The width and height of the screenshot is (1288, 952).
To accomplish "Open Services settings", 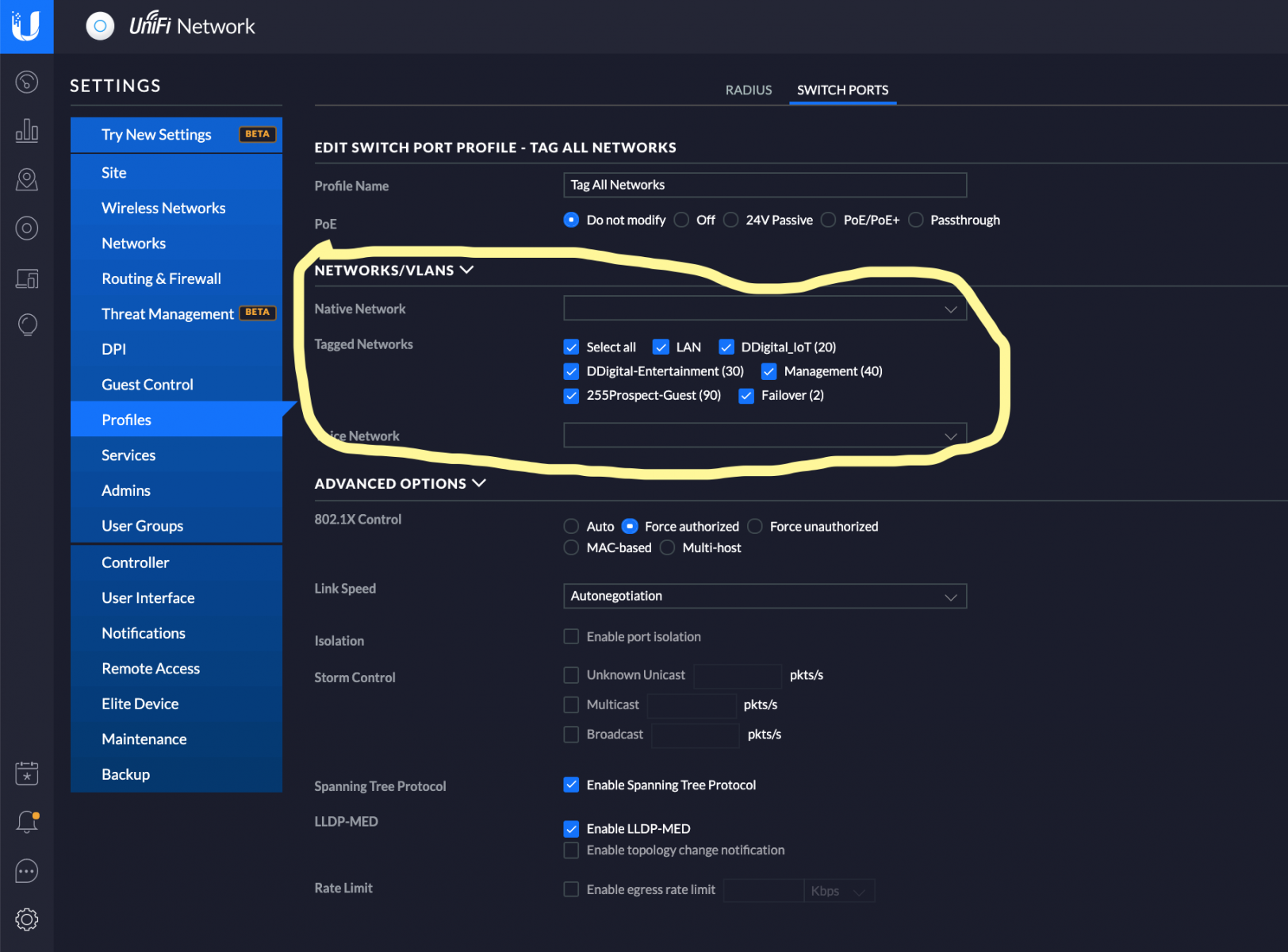I will [x=176, y=455].
